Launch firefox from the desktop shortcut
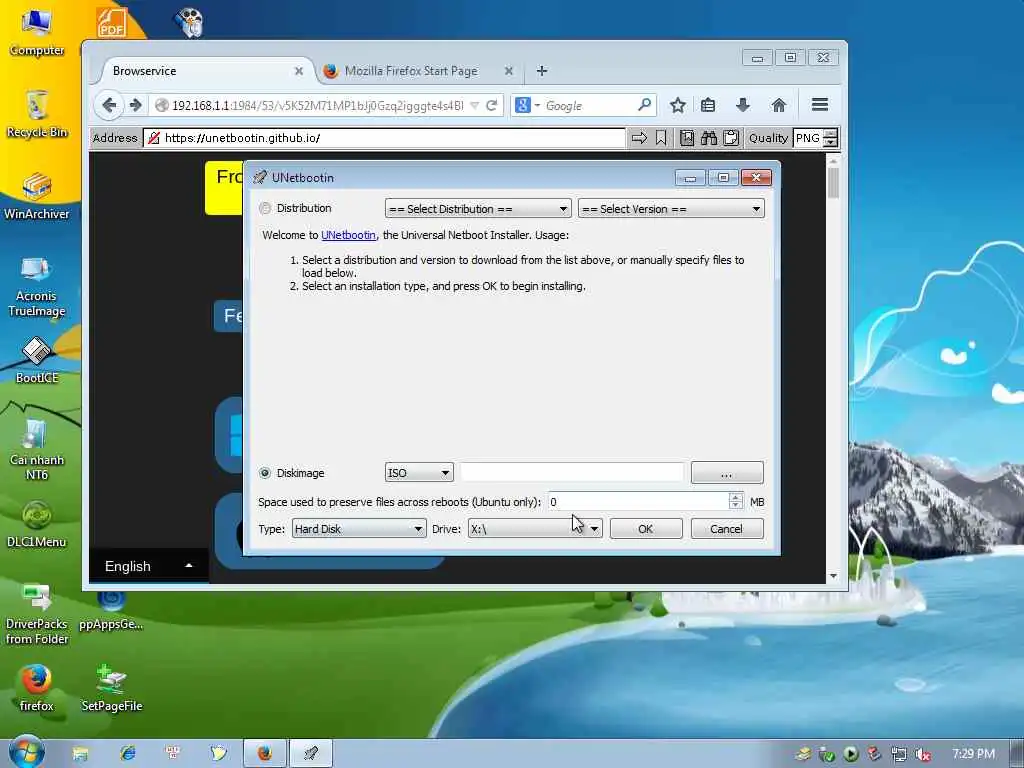The height and width of the screenshot is (768, 1024). tap(37, 688)
